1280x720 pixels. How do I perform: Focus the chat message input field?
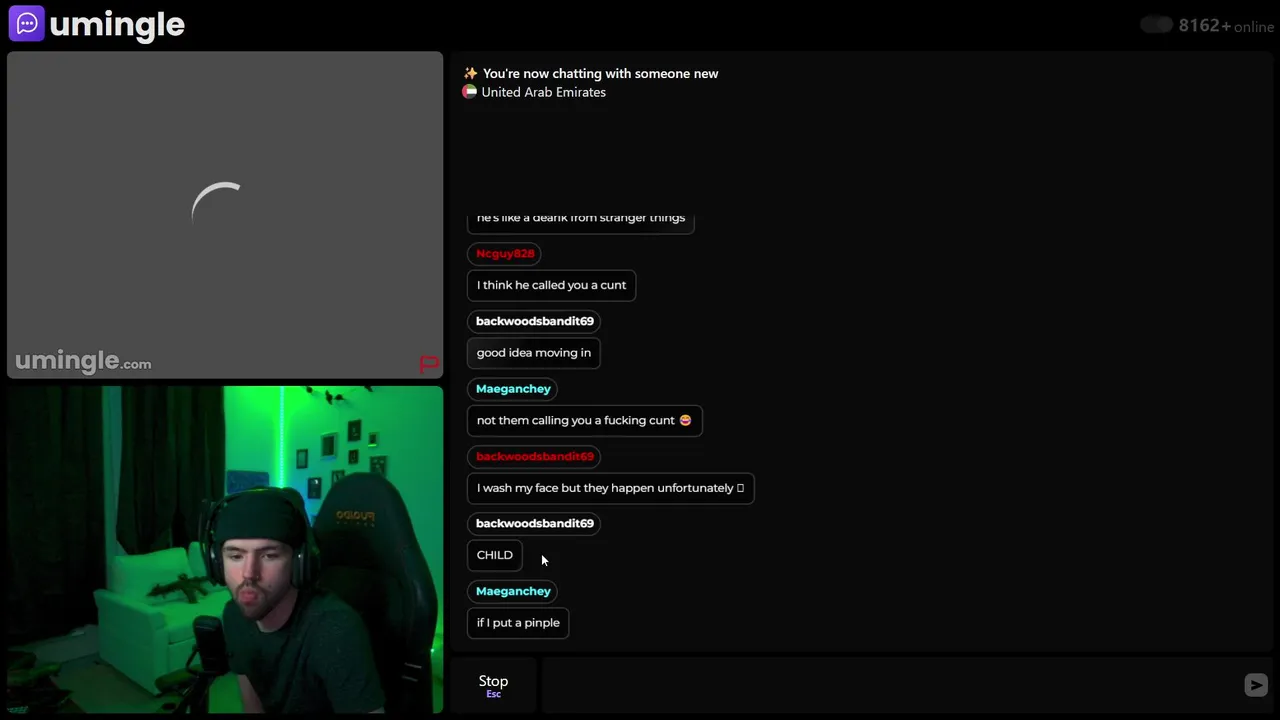click(x=890, y=685)
